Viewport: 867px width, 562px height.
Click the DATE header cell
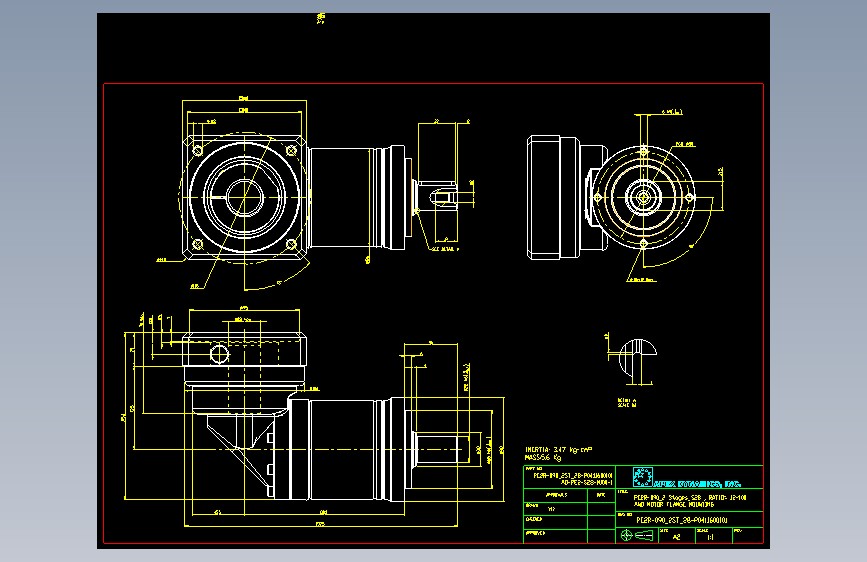point(600,495)
